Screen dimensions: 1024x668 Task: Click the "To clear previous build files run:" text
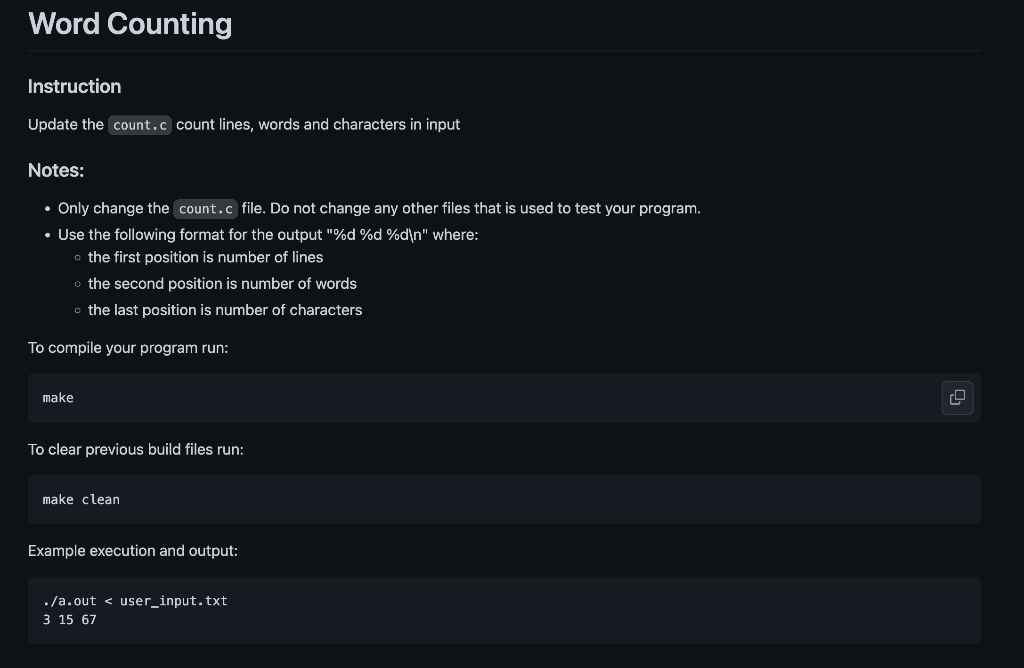[136, 449]
